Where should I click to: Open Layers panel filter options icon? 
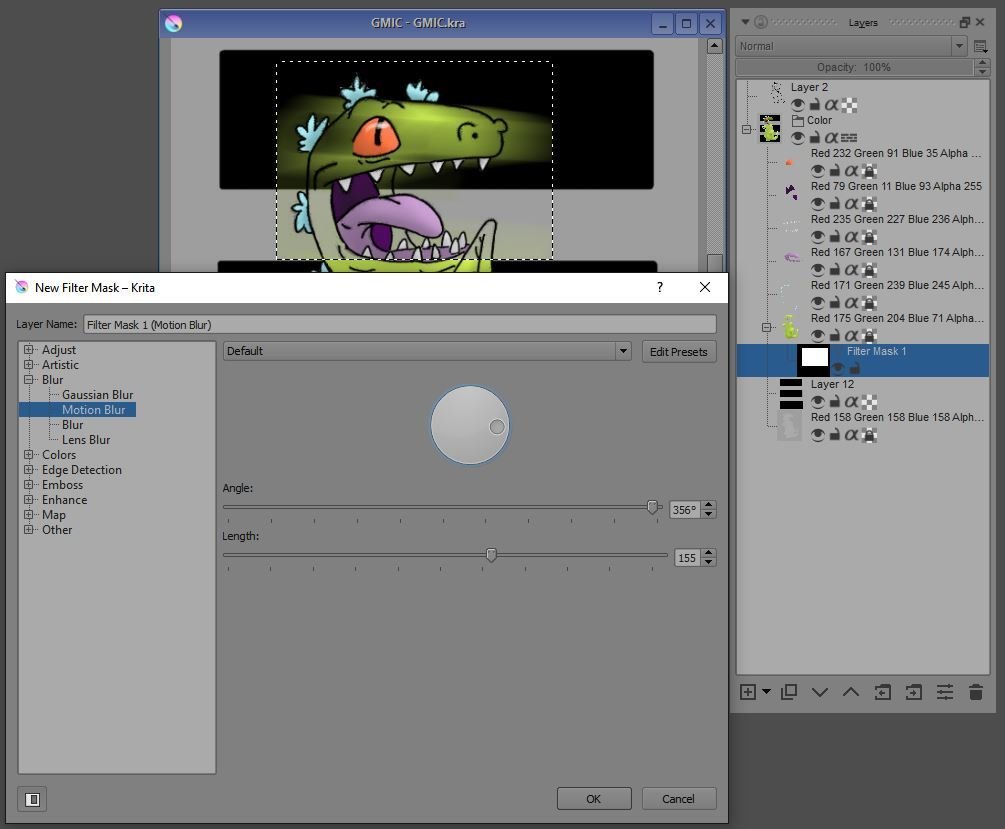pyautogui.click(x=980, y=46)
